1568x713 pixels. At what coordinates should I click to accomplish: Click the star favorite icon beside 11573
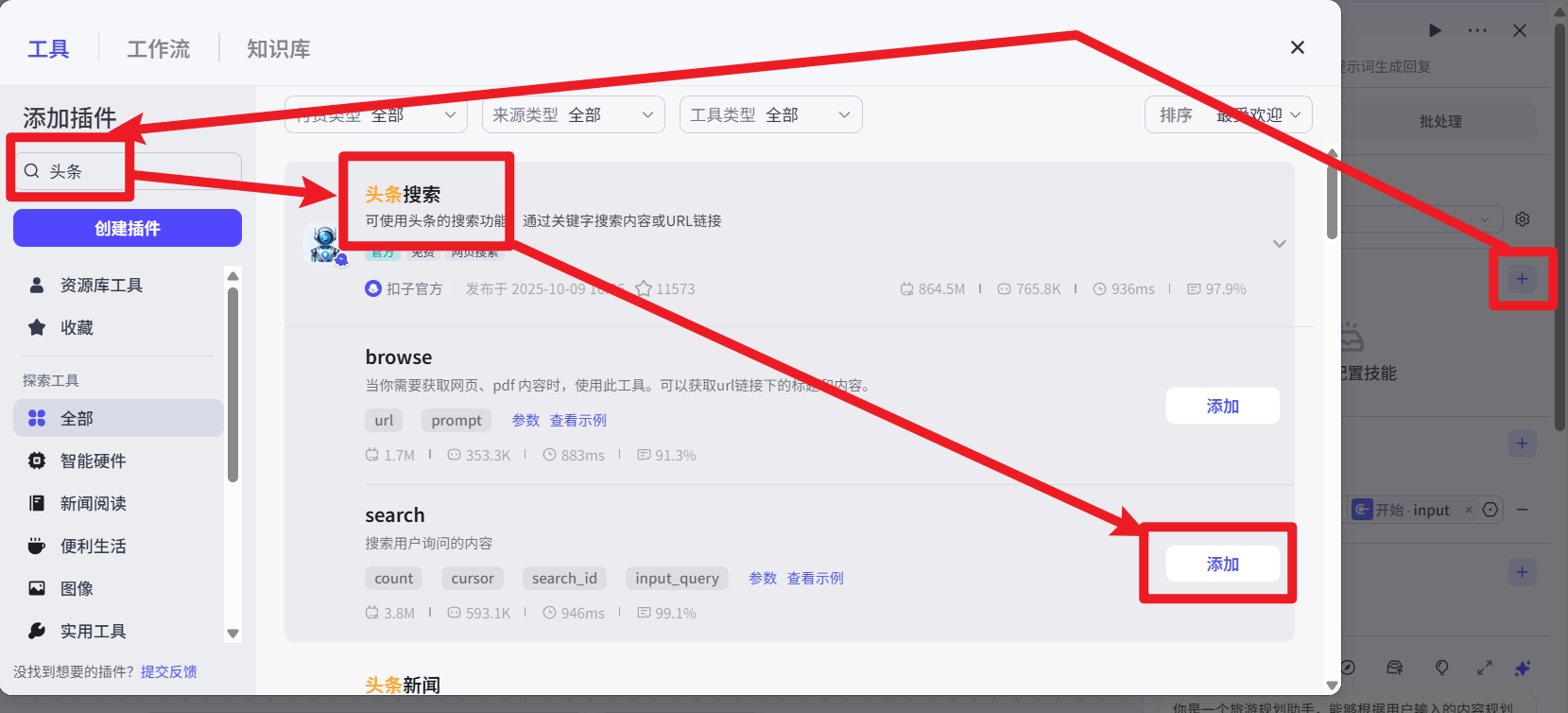[x=644, y=288]
